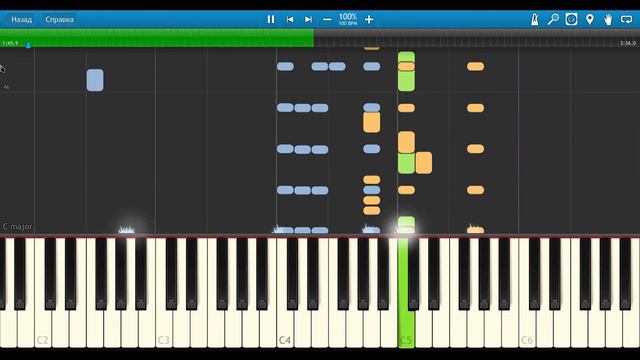640x360 pixels.
Task: Click the 100% speed value
Action: pyautogui.click(x=348, y=17)
